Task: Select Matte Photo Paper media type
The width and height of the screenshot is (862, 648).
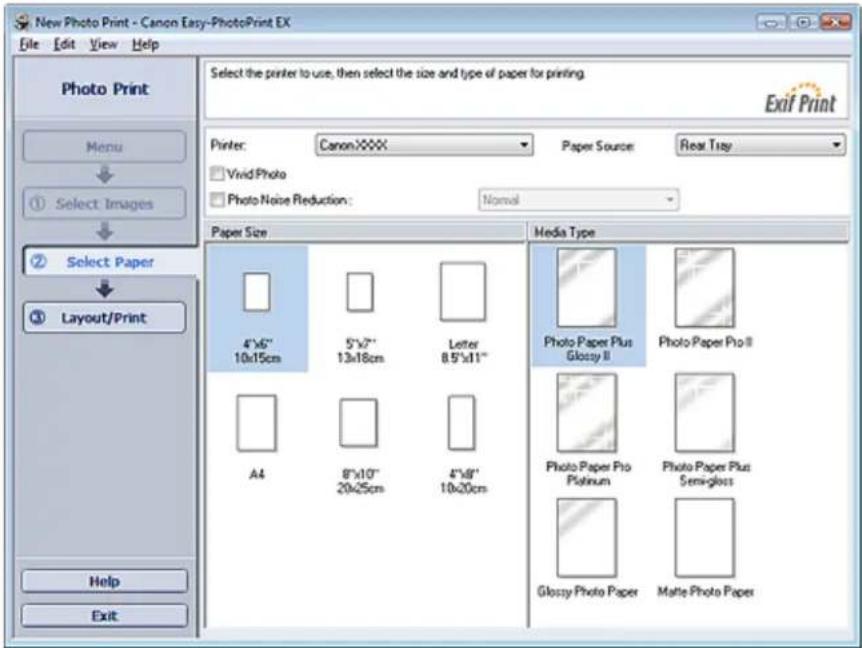Action: 705,538
